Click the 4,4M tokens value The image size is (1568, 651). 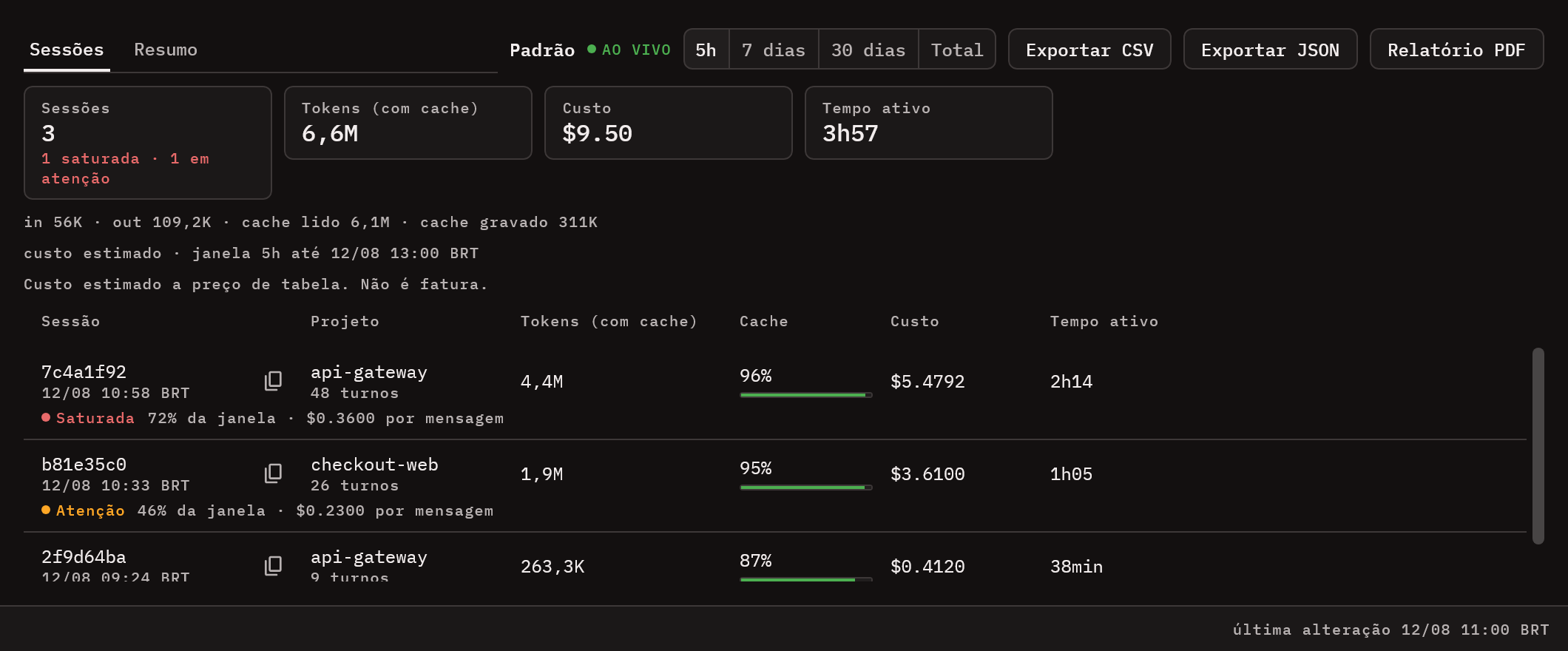tap(541, 381)
